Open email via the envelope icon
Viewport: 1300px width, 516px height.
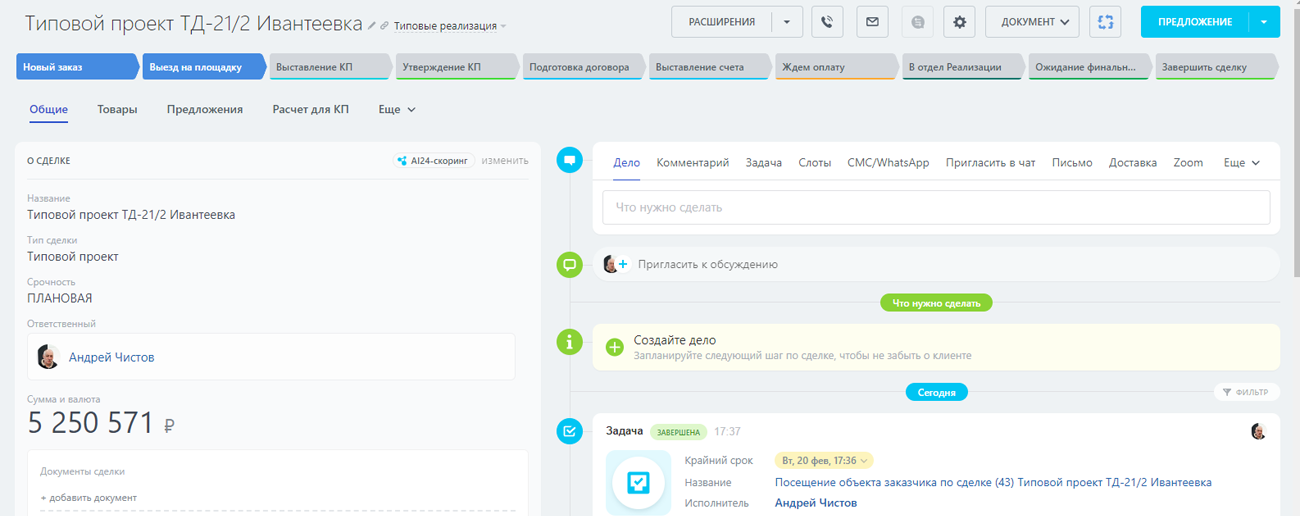point(872,22)
